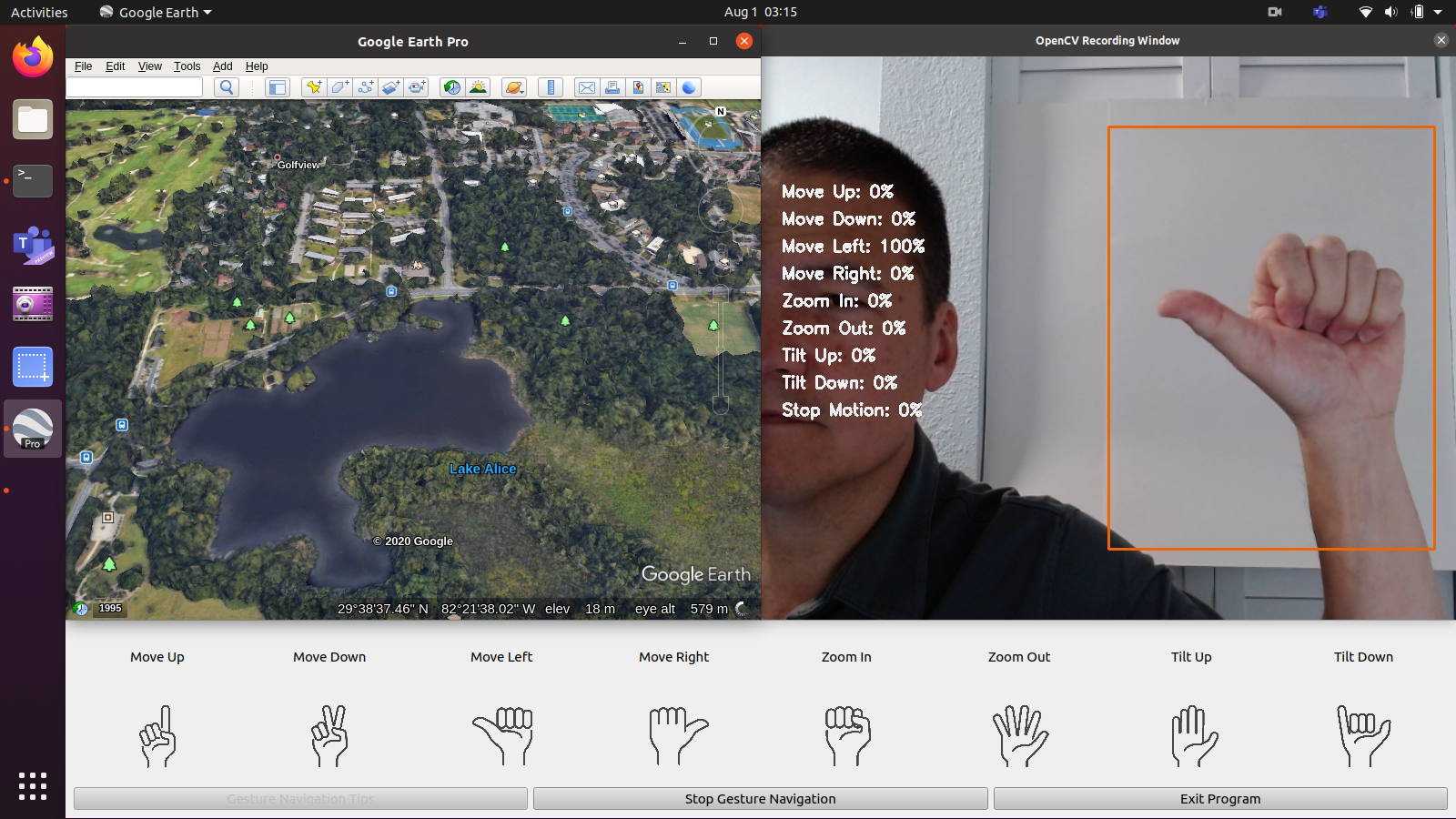This screenshot has width=1456, height=819.
Task: Click the Zoom In fist gesture icon
Action: [847, 735]
